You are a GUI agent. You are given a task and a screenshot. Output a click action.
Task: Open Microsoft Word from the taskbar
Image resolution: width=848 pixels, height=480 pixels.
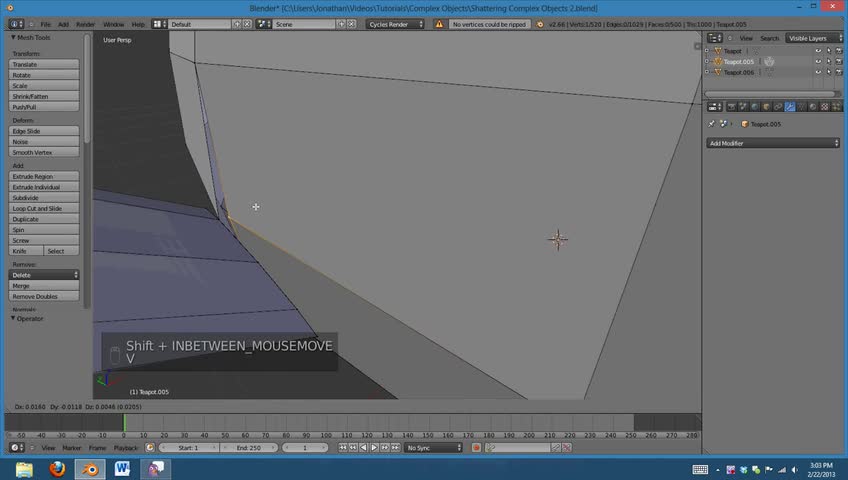pyautogui.click(x=122, y=469)
